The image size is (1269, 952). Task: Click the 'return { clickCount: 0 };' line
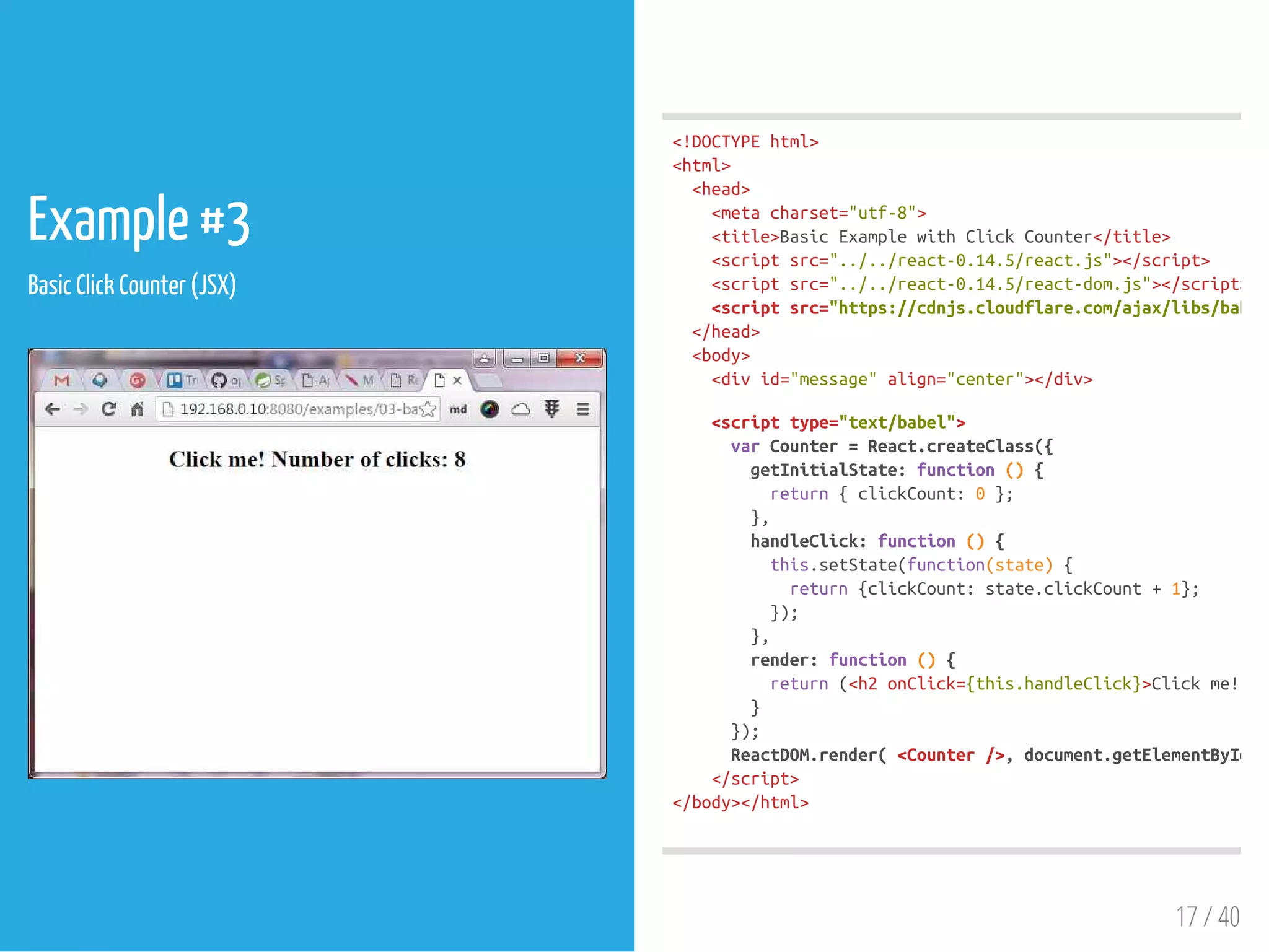pos(892,494)
